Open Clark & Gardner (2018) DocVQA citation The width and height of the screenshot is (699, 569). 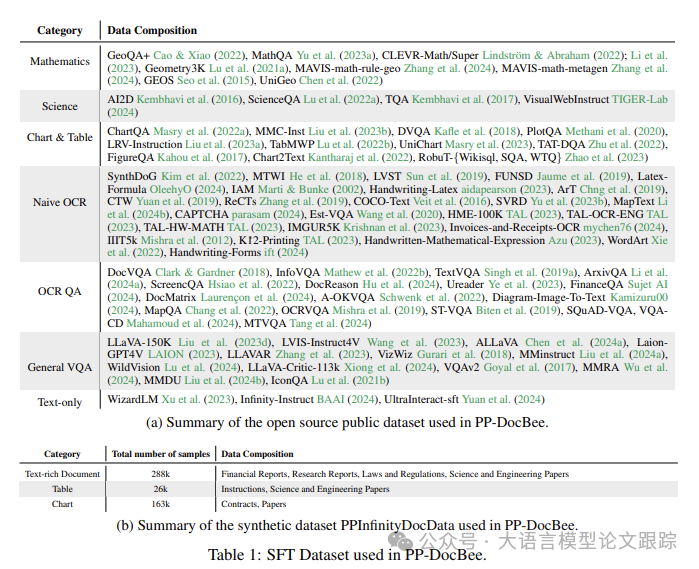coord(213,272)
